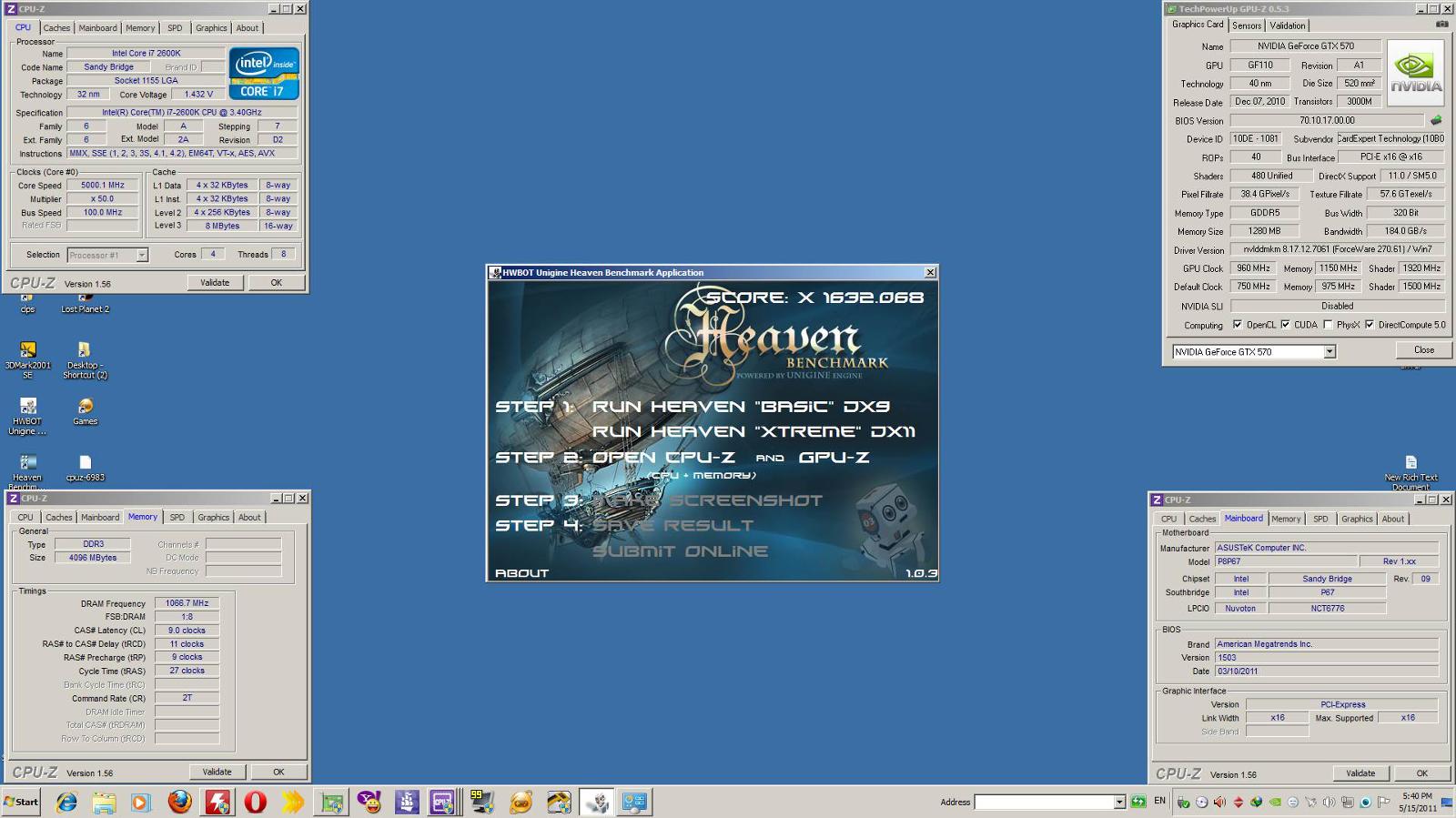Open Internet Explorer from the taskbar
Screen dimensions: 1456x818
click(x=66, y=802)
